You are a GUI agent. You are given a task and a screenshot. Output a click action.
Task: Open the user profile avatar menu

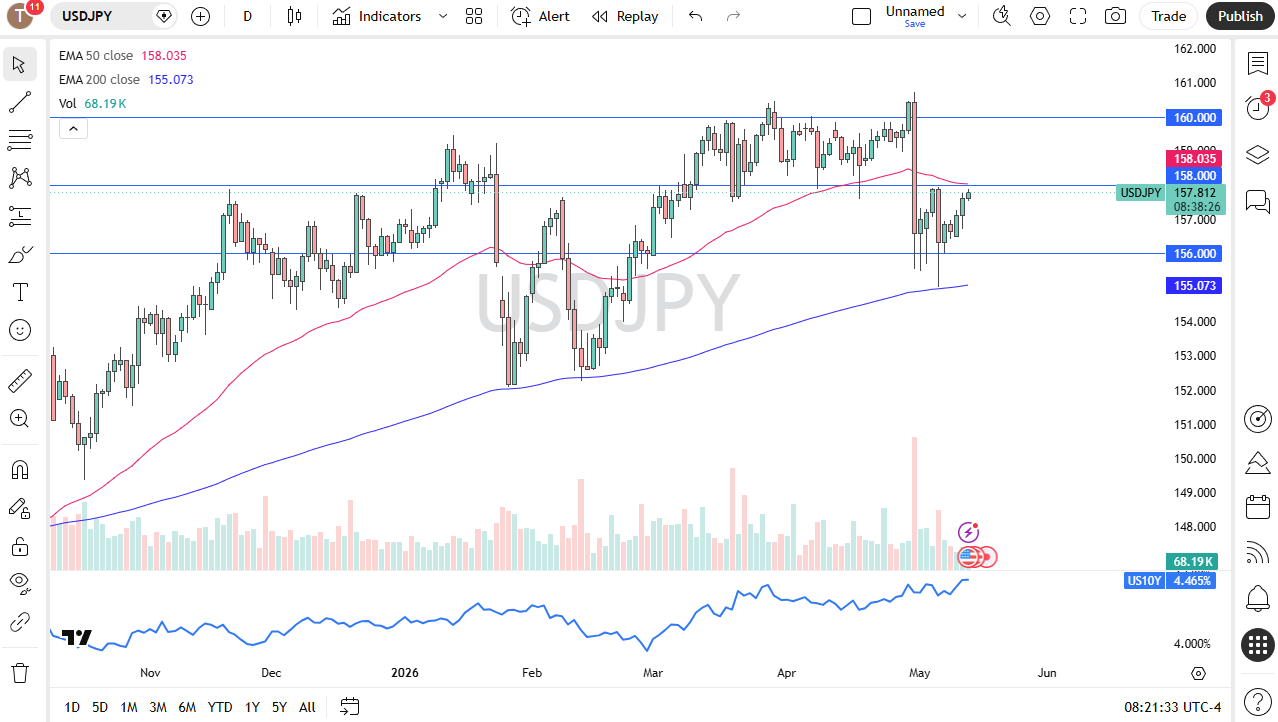click(22, 16)
